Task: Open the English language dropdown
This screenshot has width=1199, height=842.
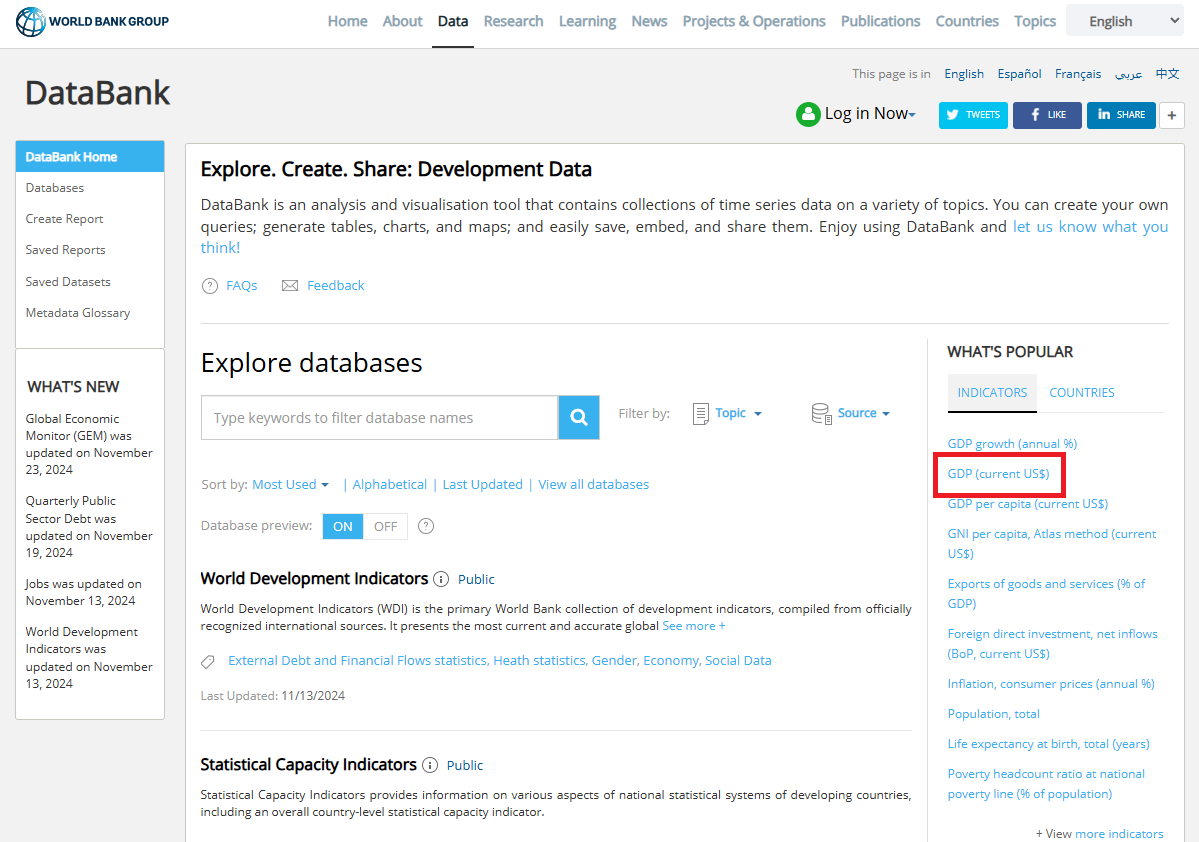Action: (1124, 21)
